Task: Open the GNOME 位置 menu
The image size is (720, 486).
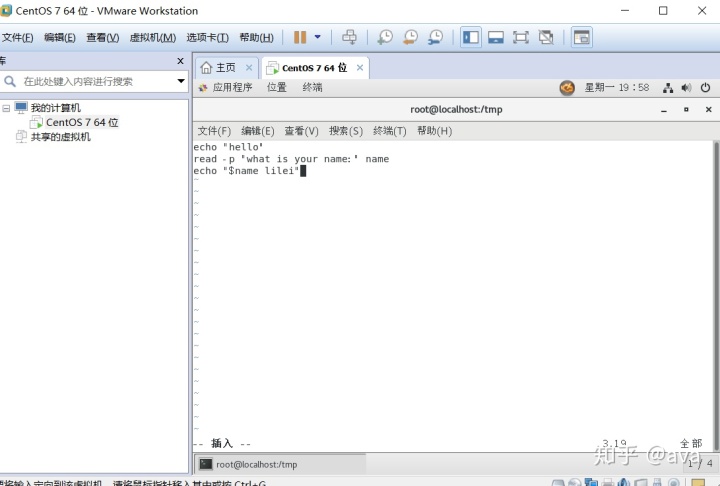Action: click(x=277, y=87)
